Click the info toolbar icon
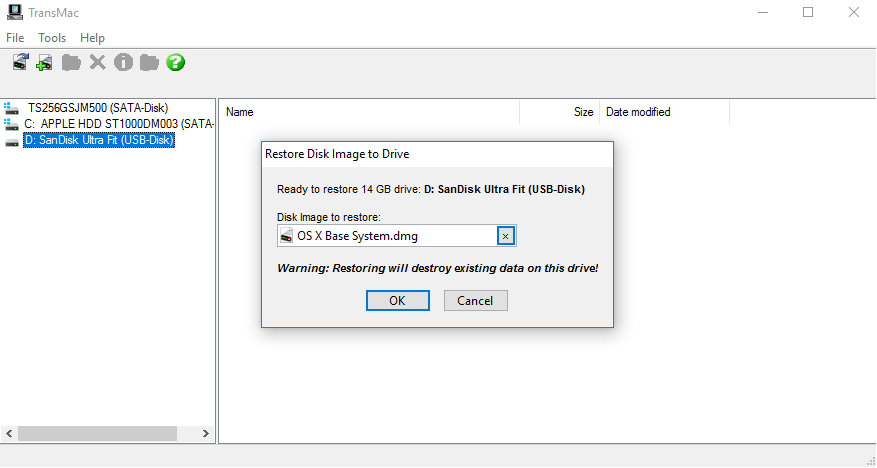Viewport: 877px width, 468px height. [x=123, y=63]
